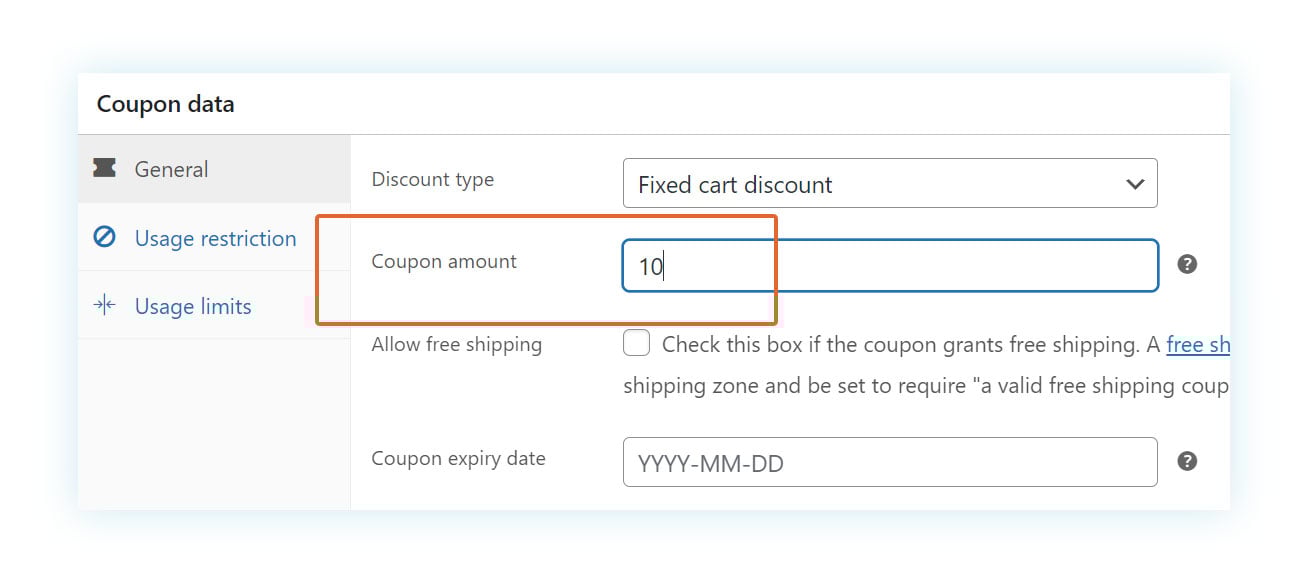Click inside the Coupon expiry date field
Image resolution: width=1300 pixels, height=582 pixels.
[890, 461]
